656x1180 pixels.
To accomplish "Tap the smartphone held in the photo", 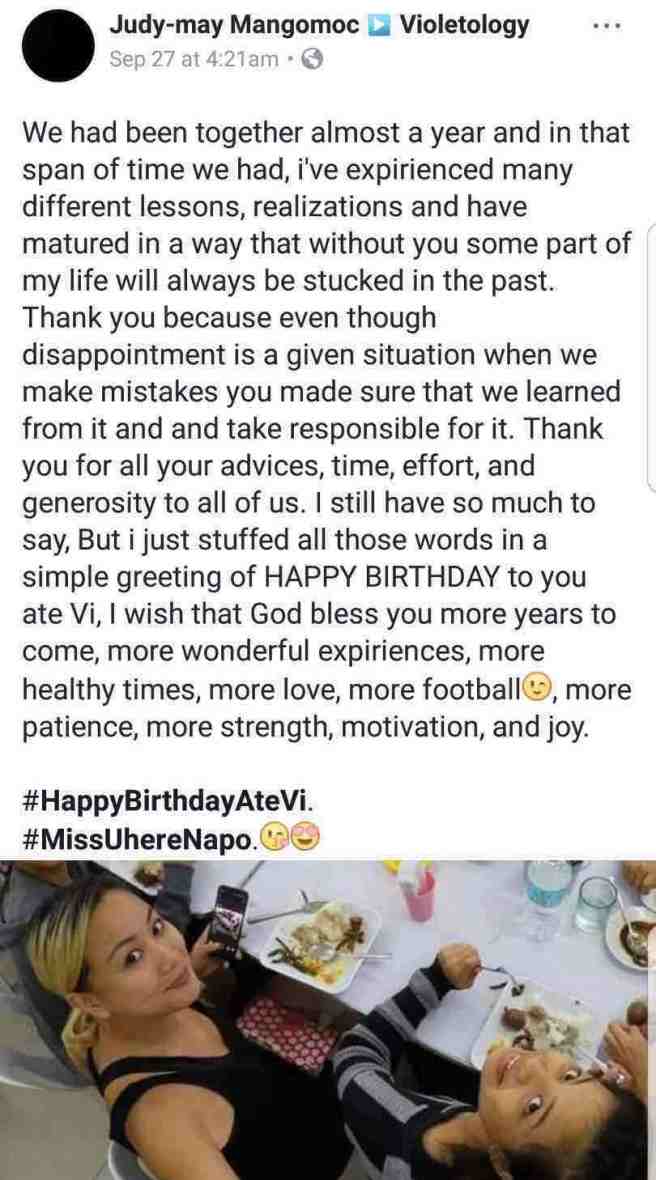I will point(228,920).
